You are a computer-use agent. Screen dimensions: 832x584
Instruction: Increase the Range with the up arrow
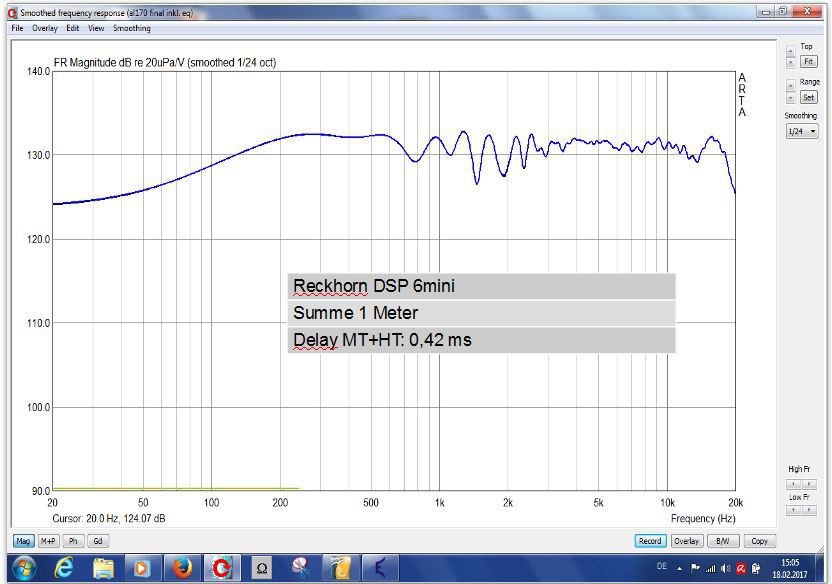coord(791,85)
